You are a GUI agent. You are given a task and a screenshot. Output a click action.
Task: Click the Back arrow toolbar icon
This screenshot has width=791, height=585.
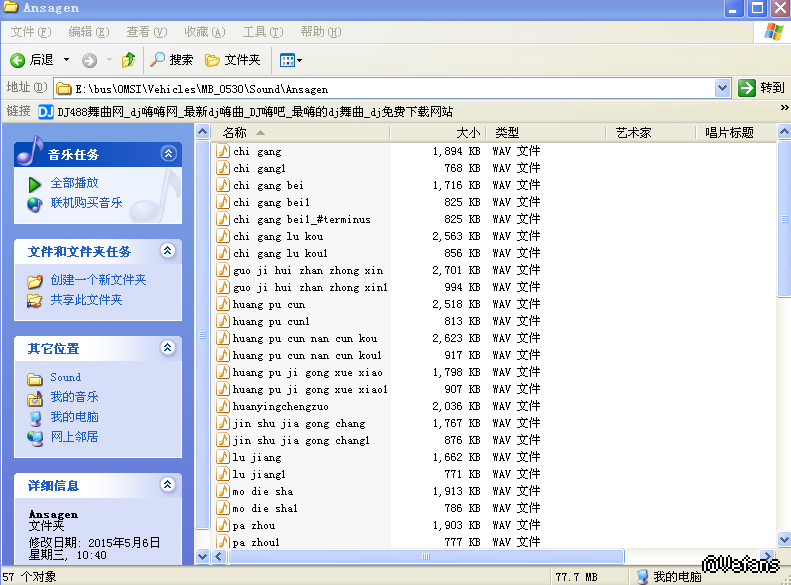tap(18, 60)
